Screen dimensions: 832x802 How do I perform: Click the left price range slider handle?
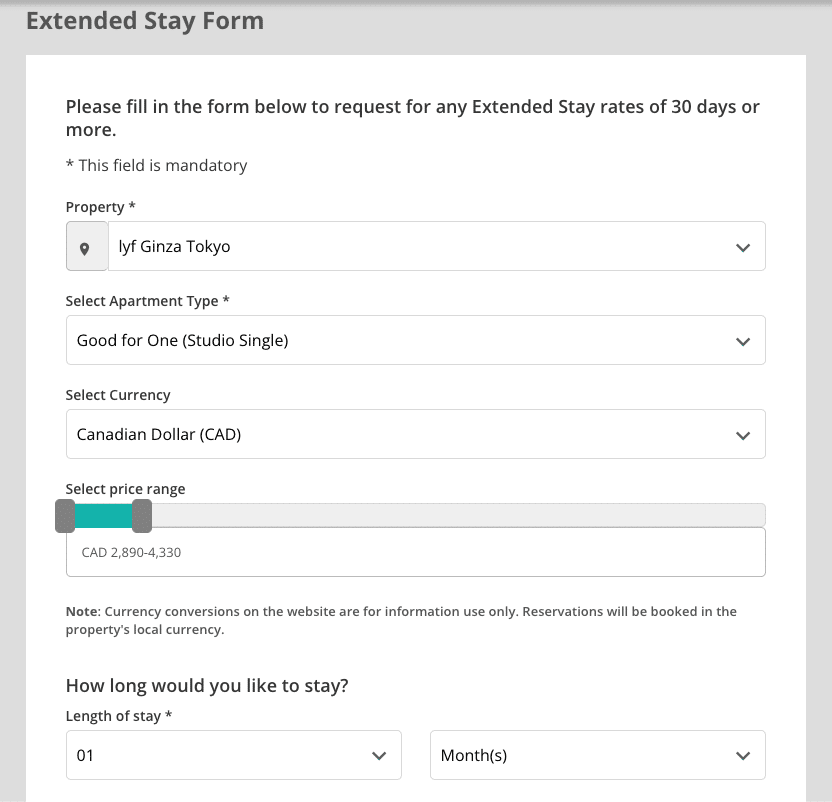65,516
